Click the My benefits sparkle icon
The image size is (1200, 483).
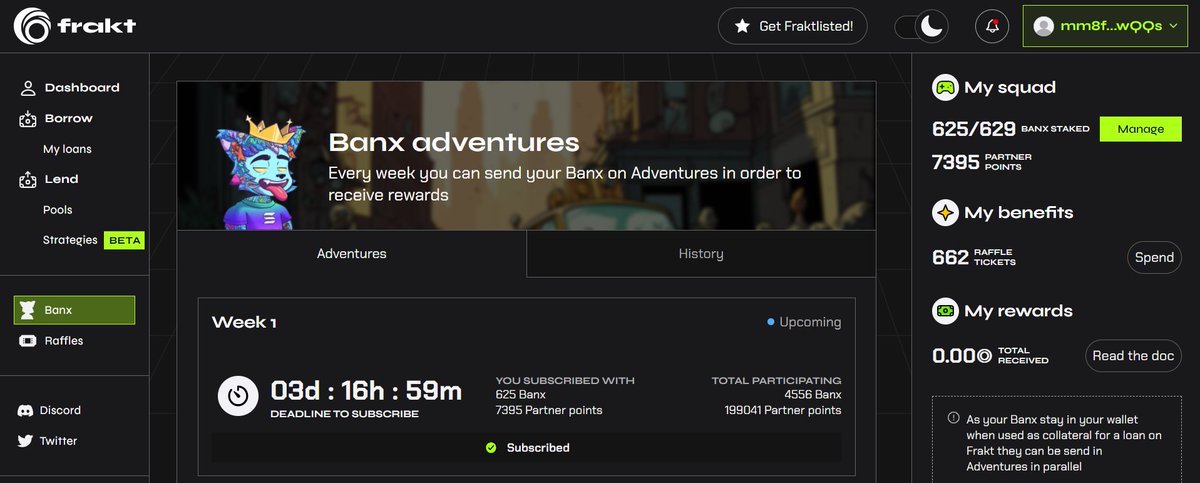944,213
